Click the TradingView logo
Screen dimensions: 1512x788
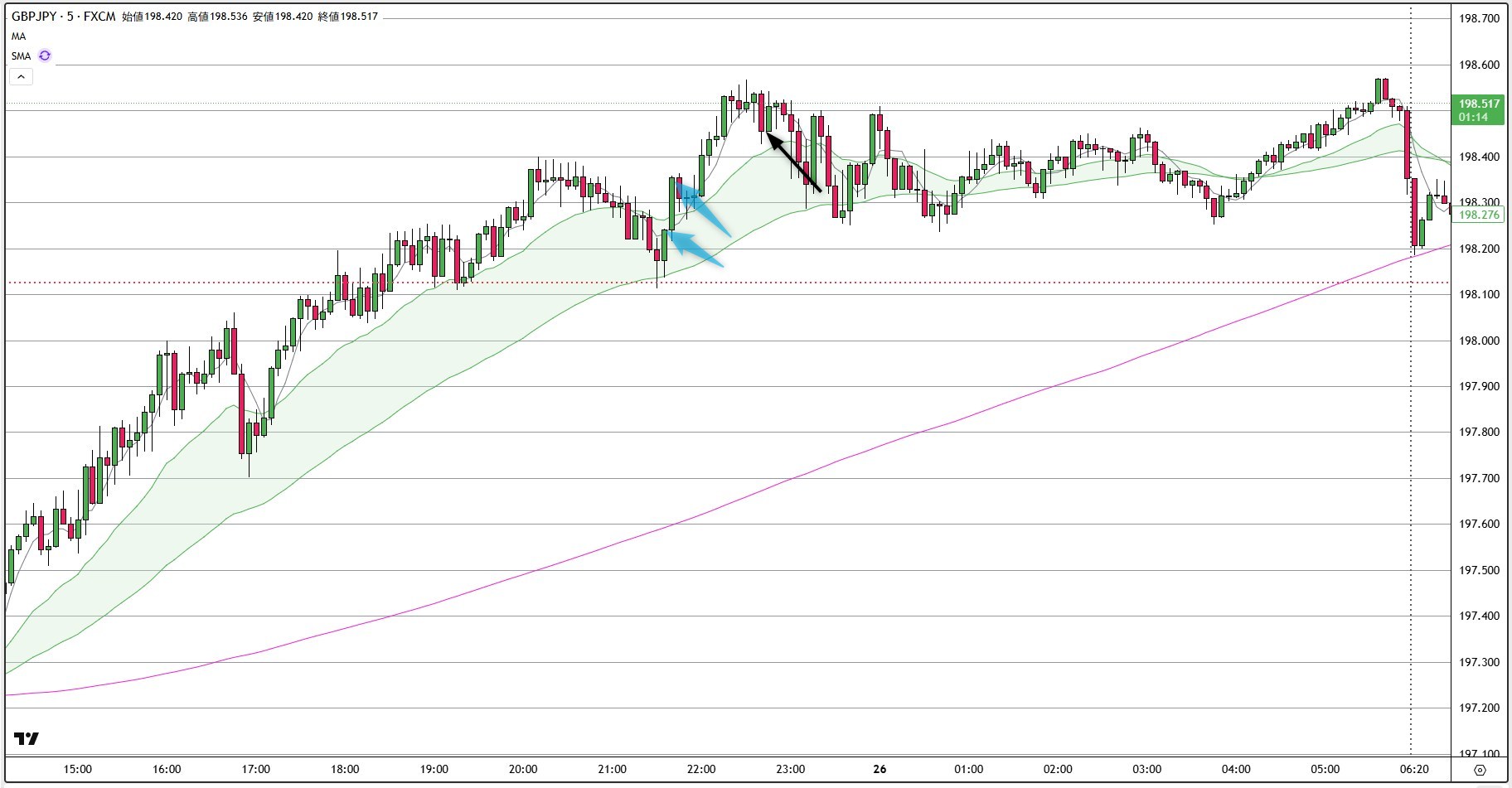pos(27,738)
